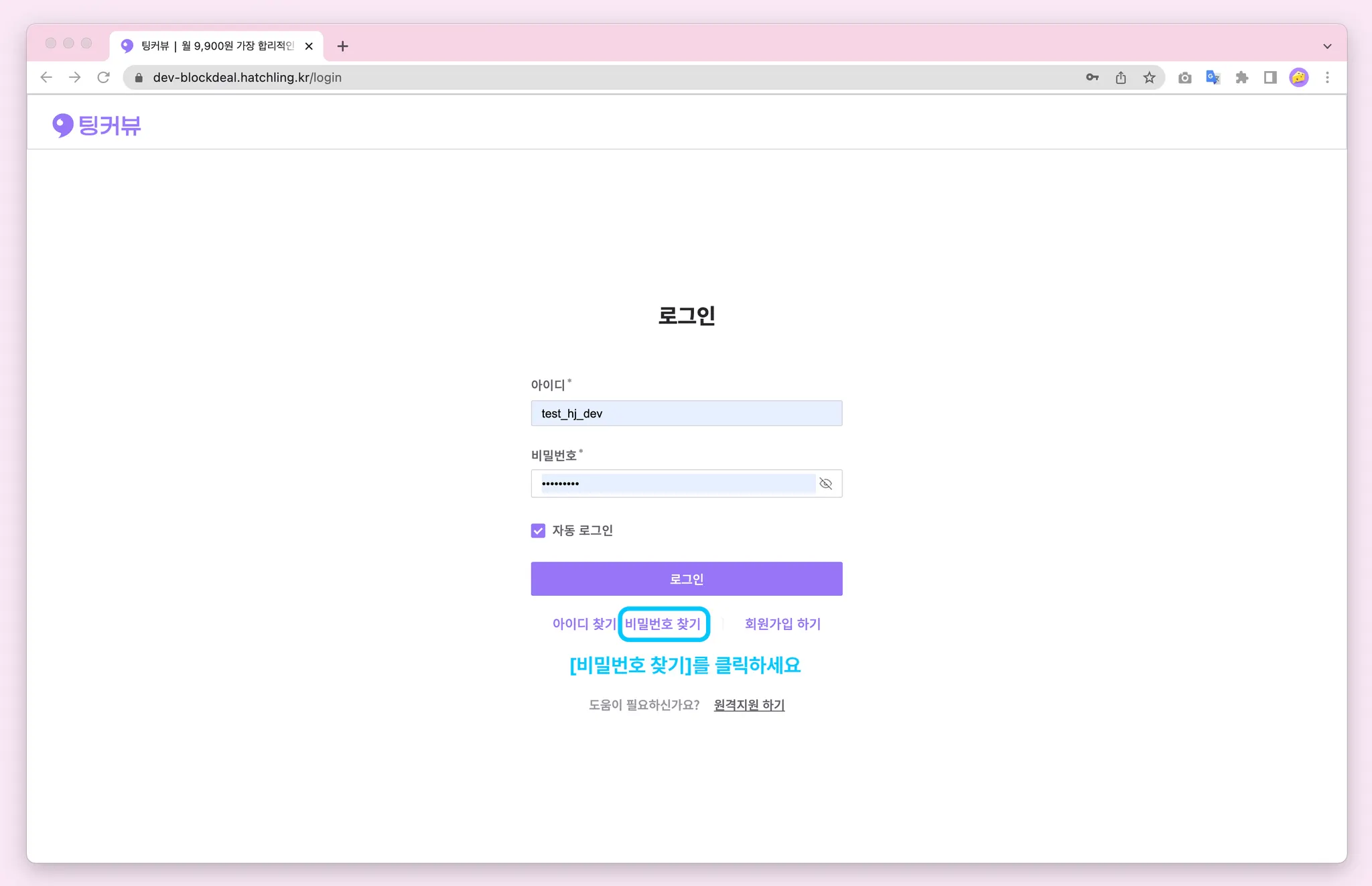
Task: Bookmark this page with star icon
Action: coord(1150,78)
